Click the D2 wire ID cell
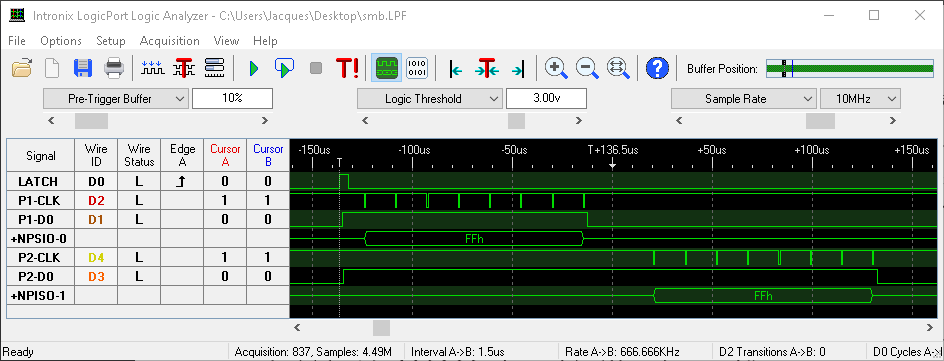944x361 pixels. 96,200
